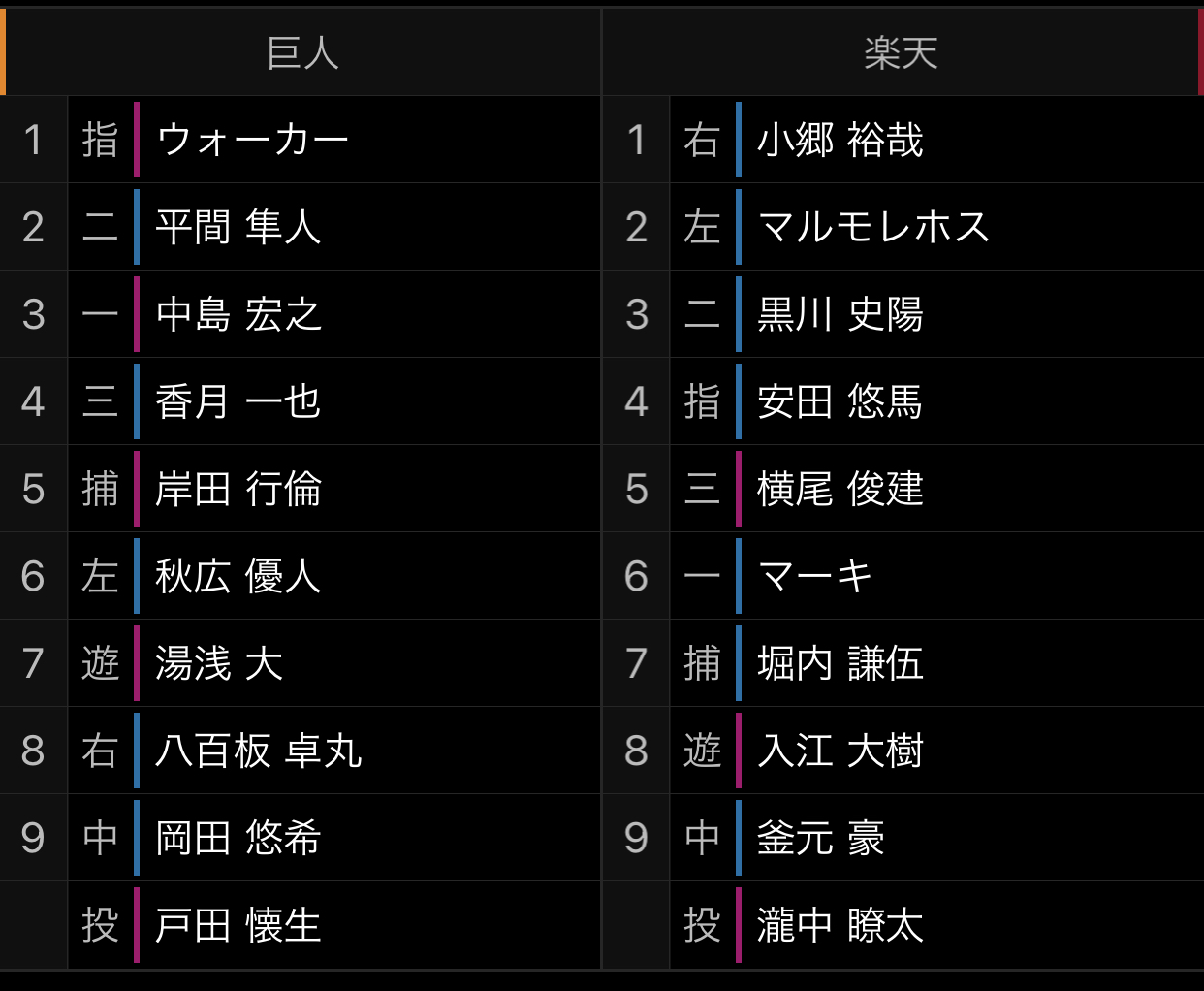
Task: Open player 秋広 優人
Action: coord(238,576)
